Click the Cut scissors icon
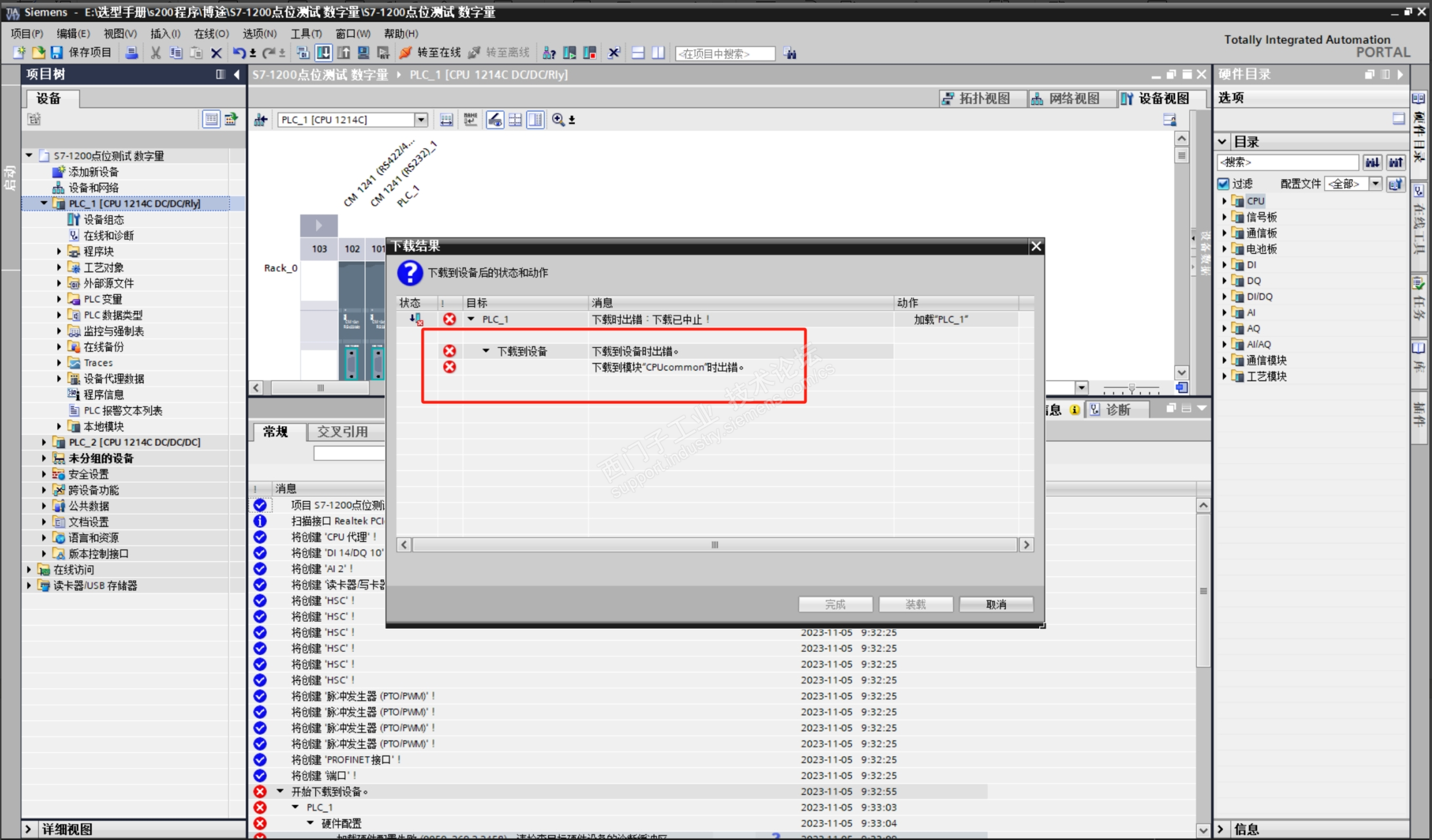This screenshot has height=840, width=1432. (x=155, y=53)
